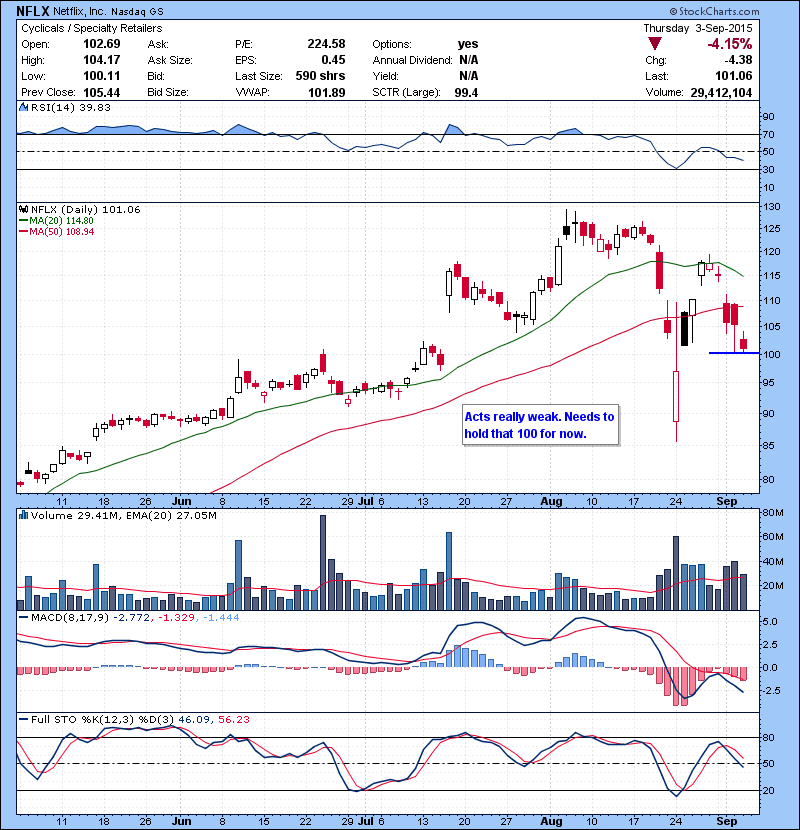Click the red down-triangle change indicator

point(654,44)
